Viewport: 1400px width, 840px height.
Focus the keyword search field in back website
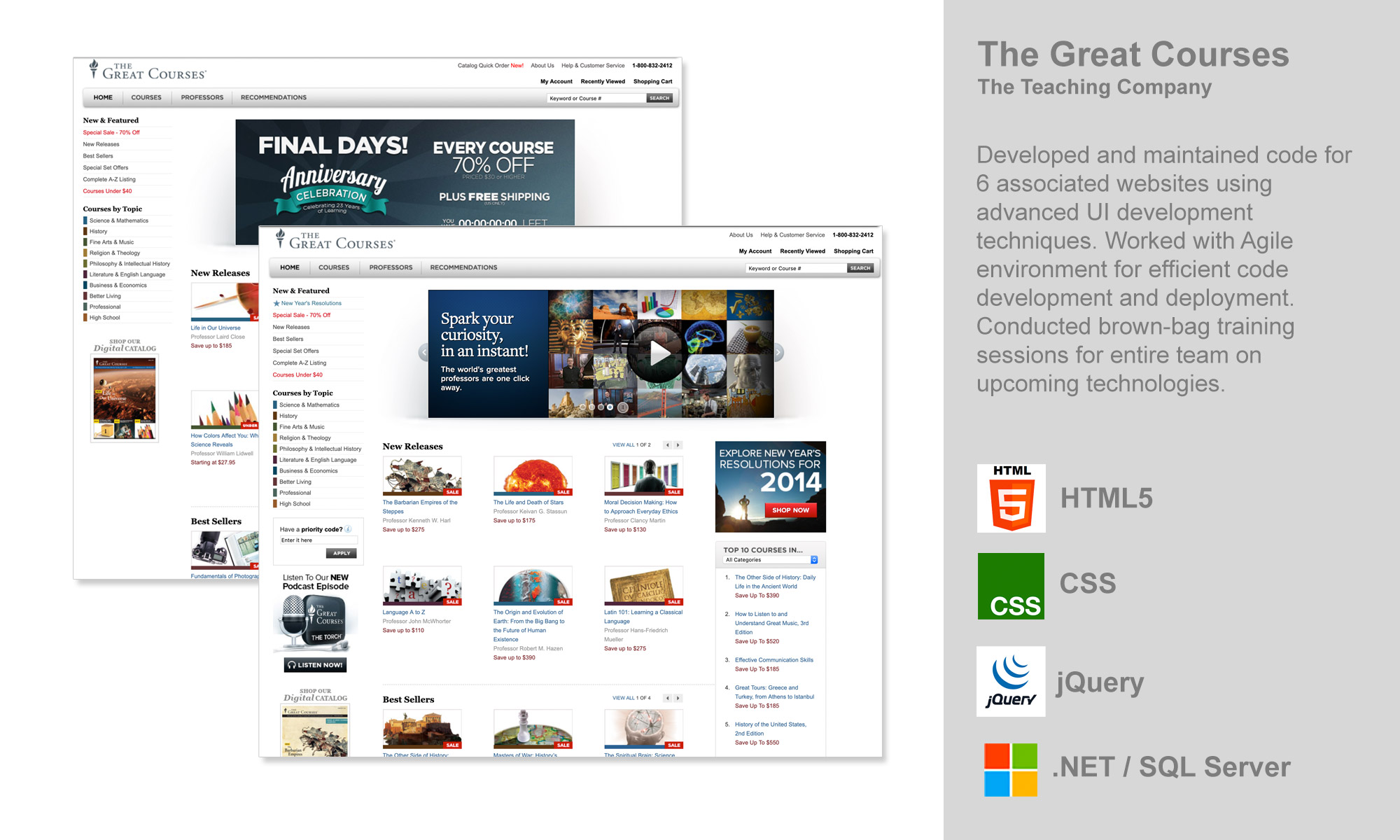pyautogui.click(x=596, y=98)
